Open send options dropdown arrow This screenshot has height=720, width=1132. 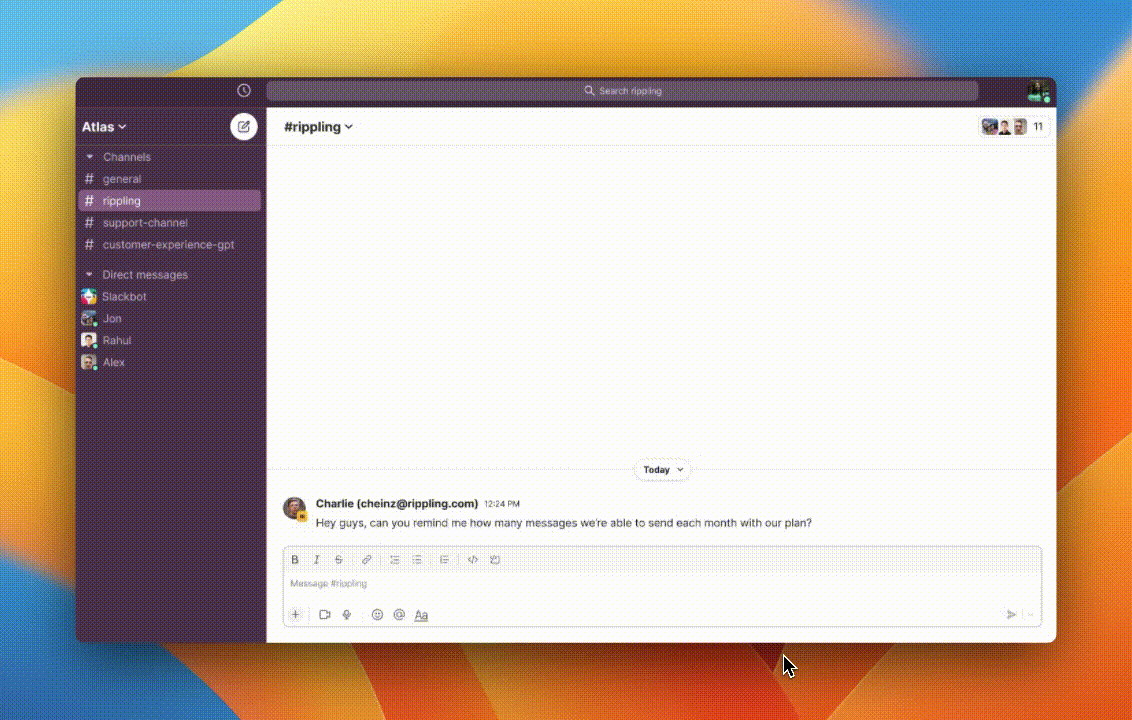1031,615
